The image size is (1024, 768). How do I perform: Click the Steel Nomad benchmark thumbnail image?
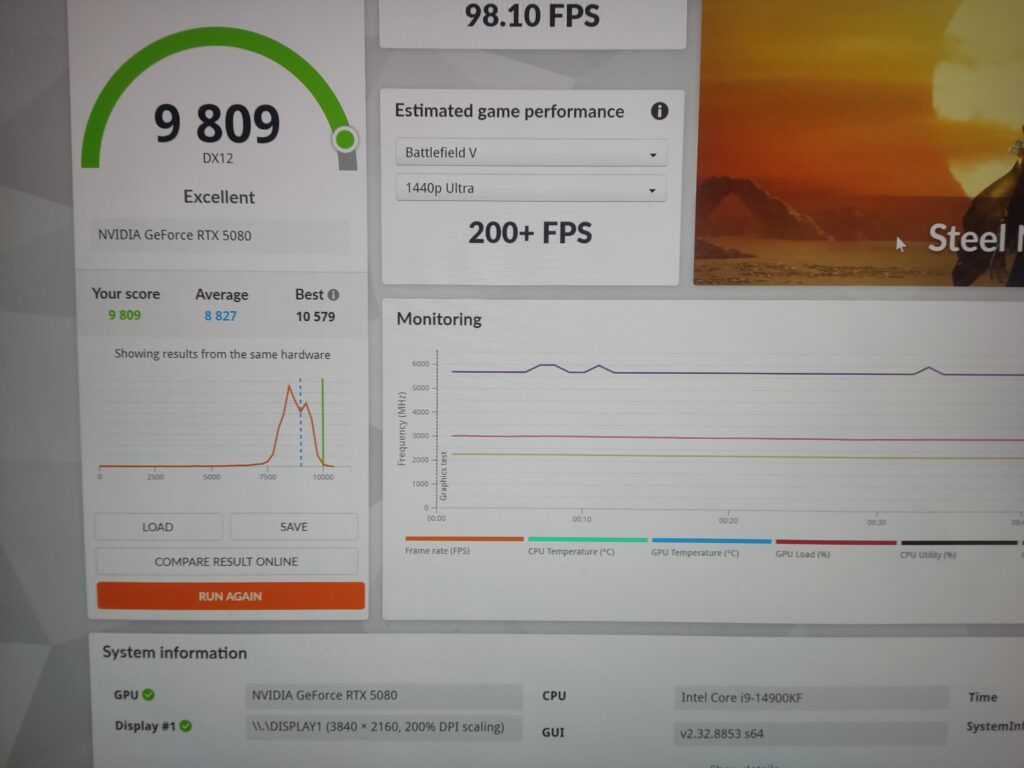coord(859,142)
